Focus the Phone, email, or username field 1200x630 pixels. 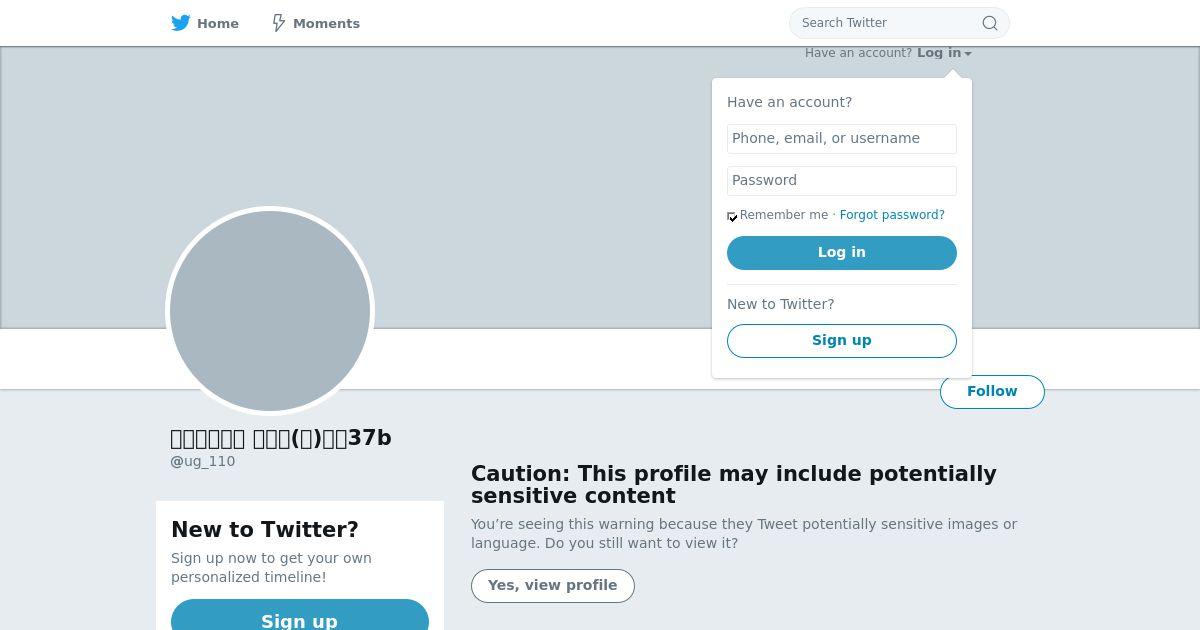(x=842, y=139)
